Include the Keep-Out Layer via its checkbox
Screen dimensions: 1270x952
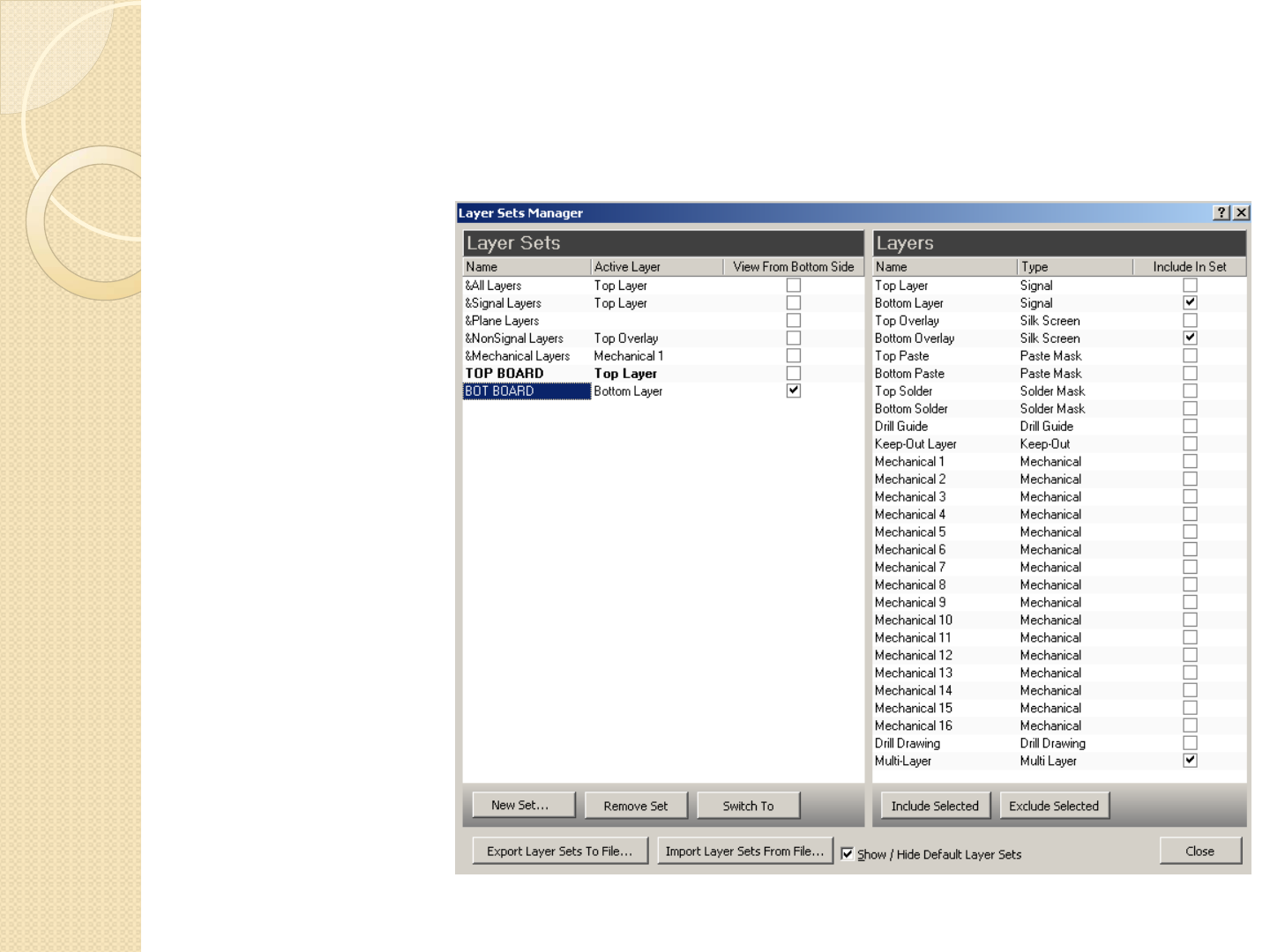click(x=1191, y=444)
